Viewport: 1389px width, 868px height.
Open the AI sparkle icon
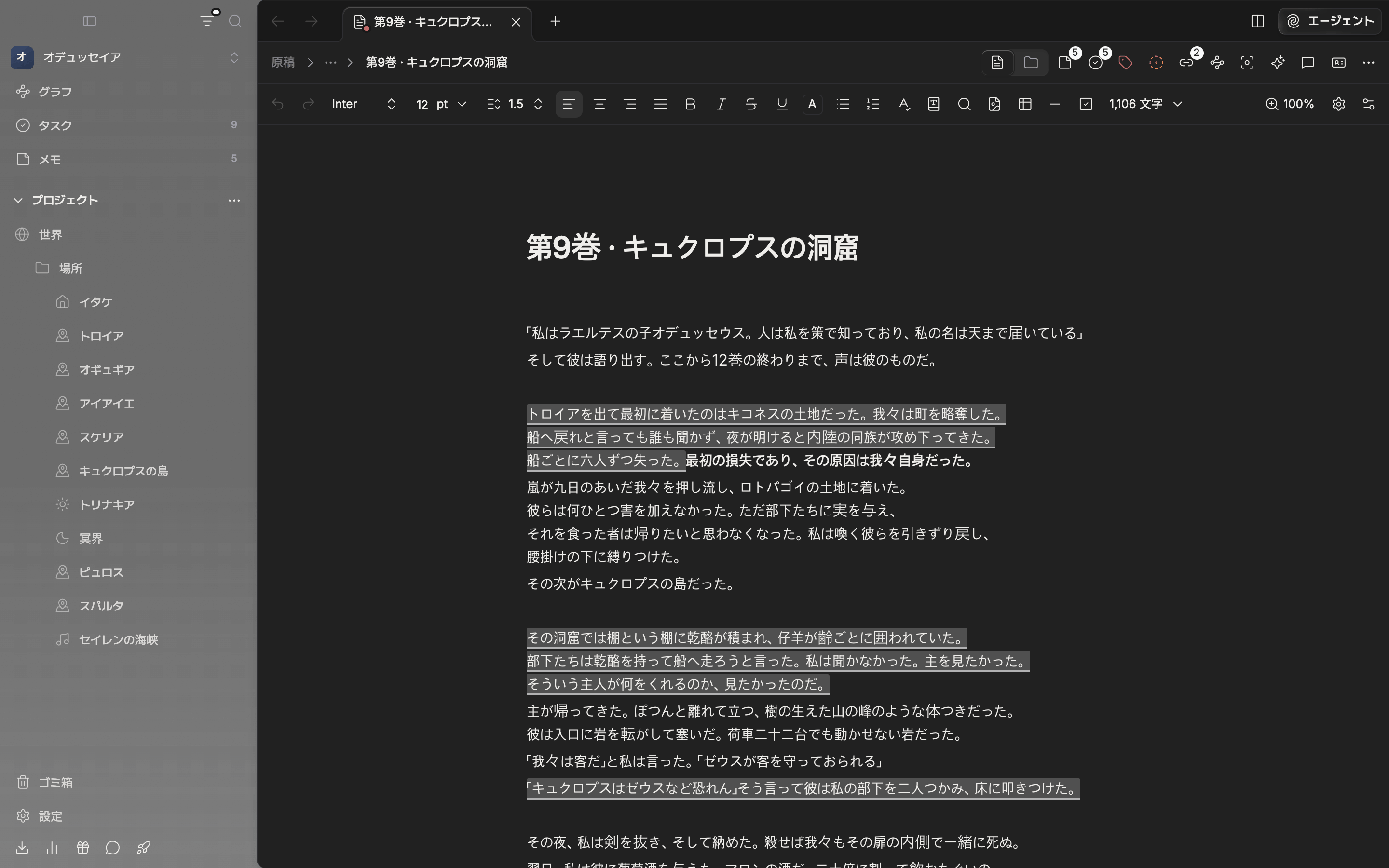[1278, 63]
